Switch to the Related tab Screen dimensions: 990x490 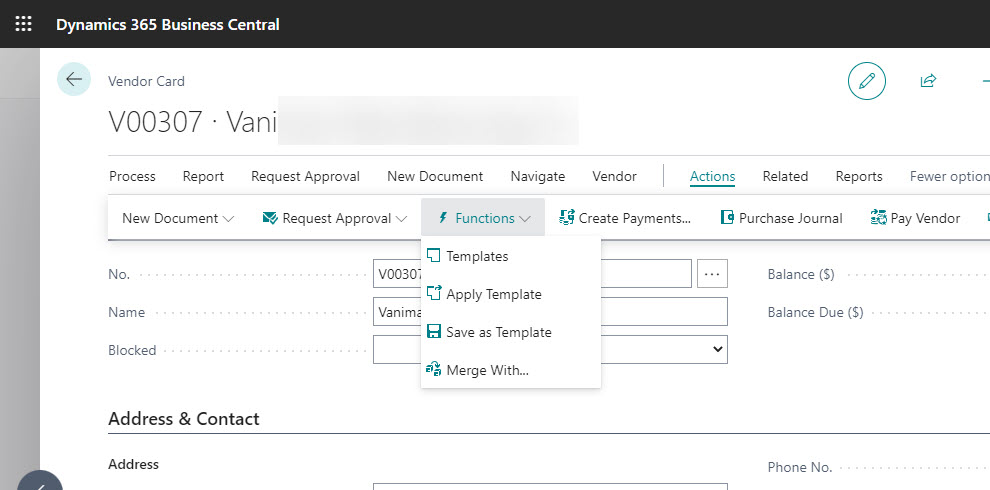[x=785, y=176]
